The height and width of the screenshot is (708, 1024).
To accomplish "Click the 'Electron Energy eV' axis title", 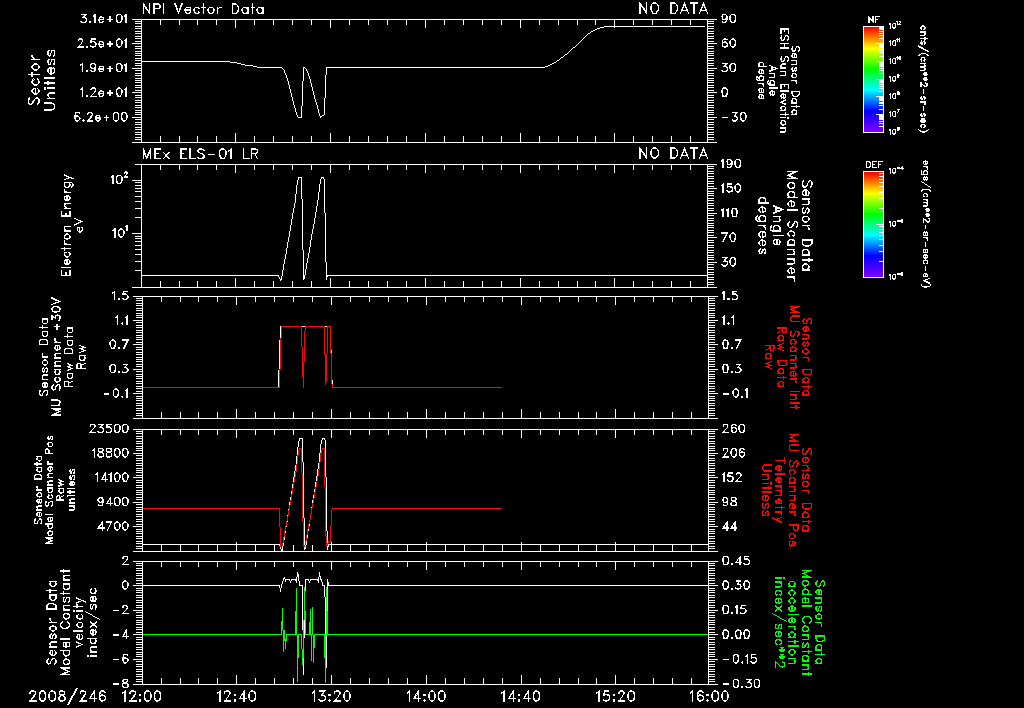I will pyautogui.click(x=72, y=225).
